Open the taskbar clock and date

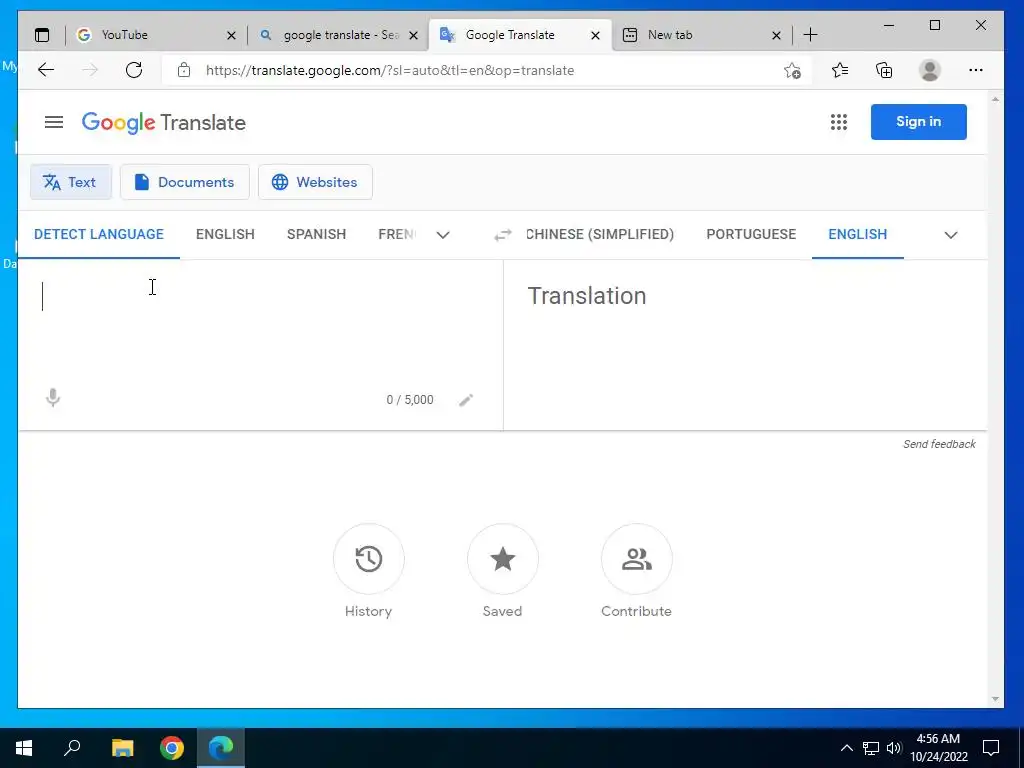(x=938, y=748)
